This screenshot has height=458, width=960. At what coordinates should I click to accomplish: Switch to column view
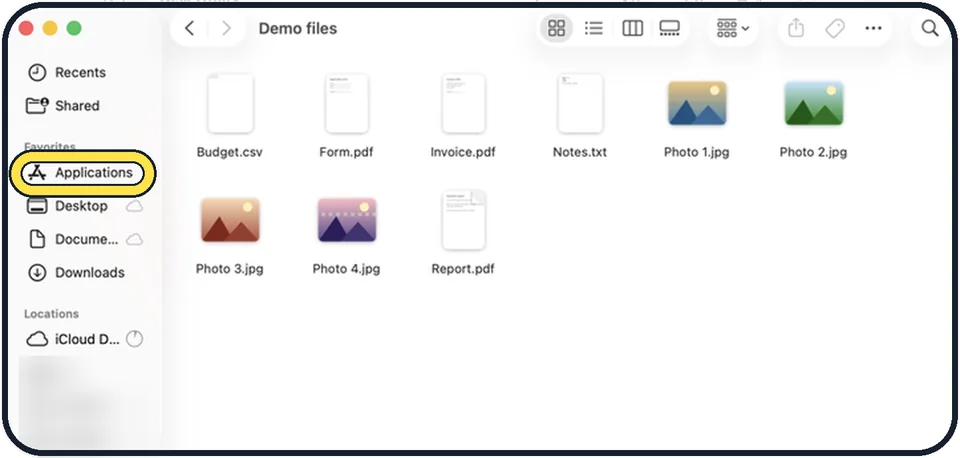coord(632,28)
